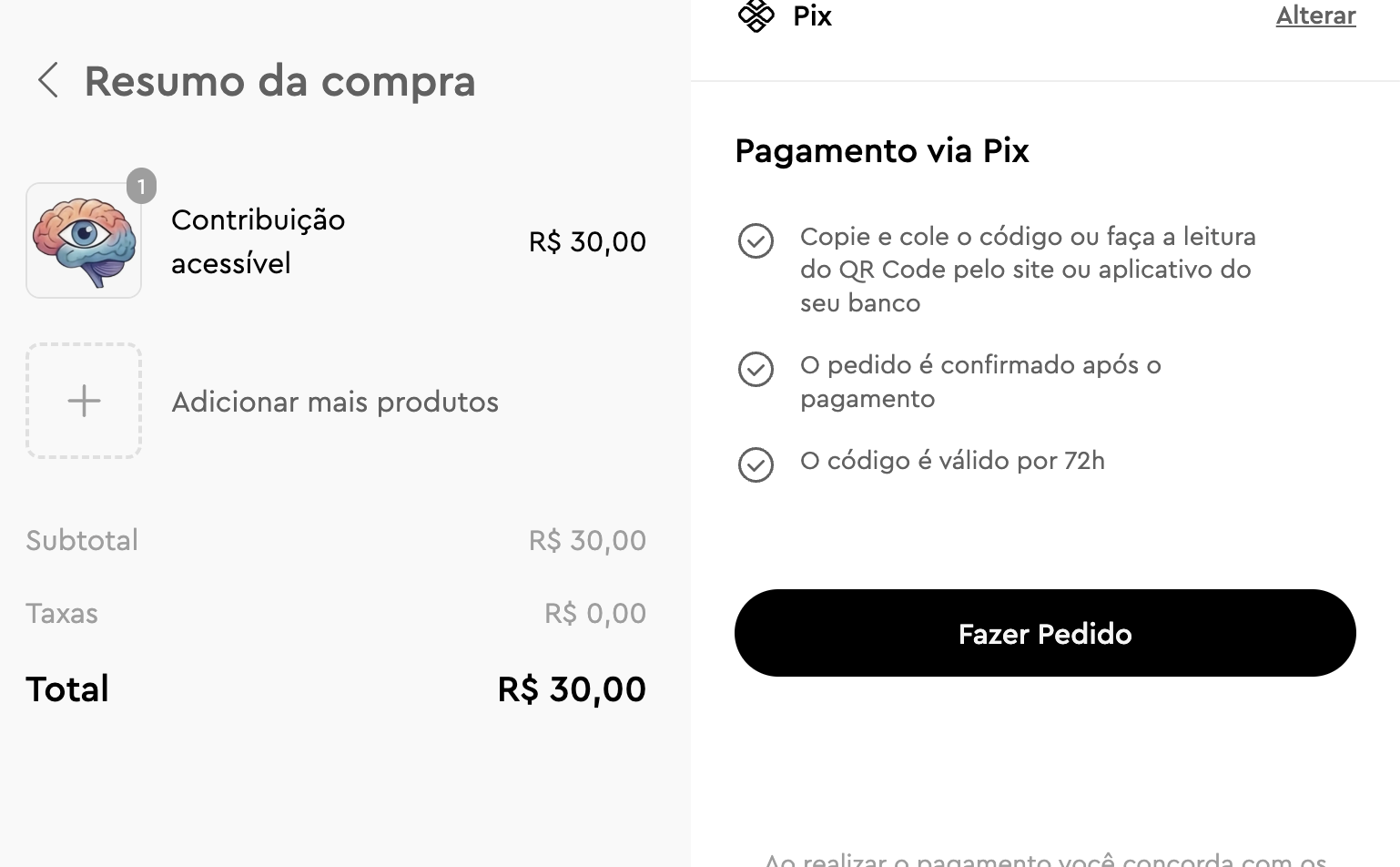Click the check icon beside 72h validity

[x=756, y=464]
